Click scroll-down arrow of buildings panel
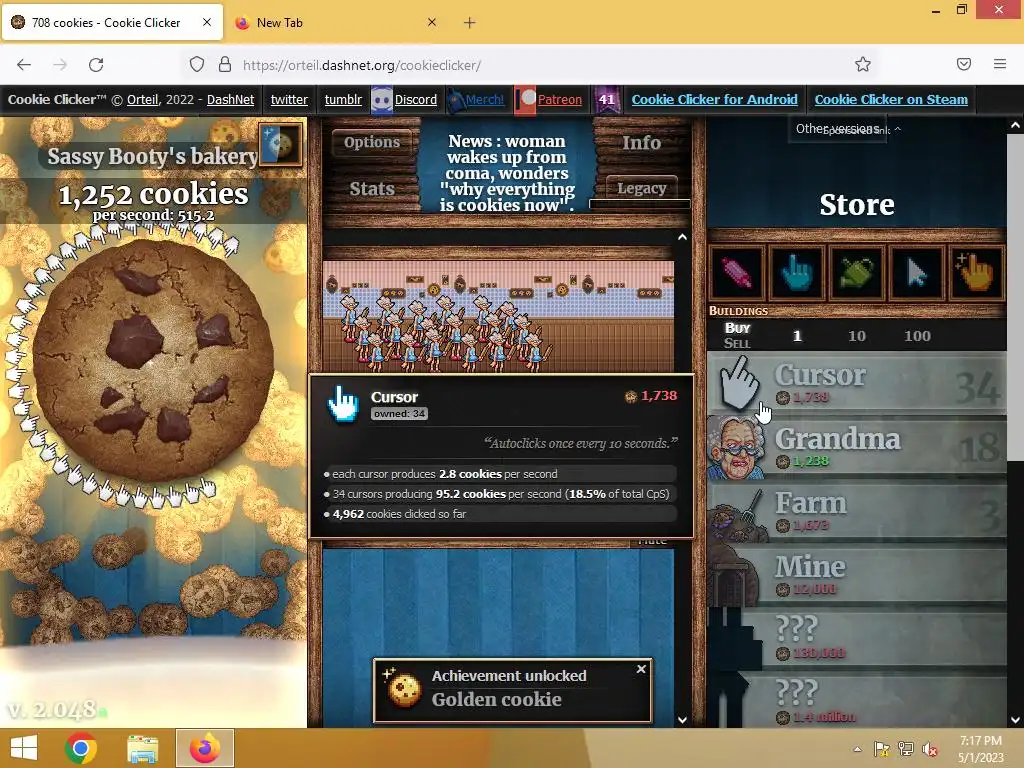 [682, 720]
